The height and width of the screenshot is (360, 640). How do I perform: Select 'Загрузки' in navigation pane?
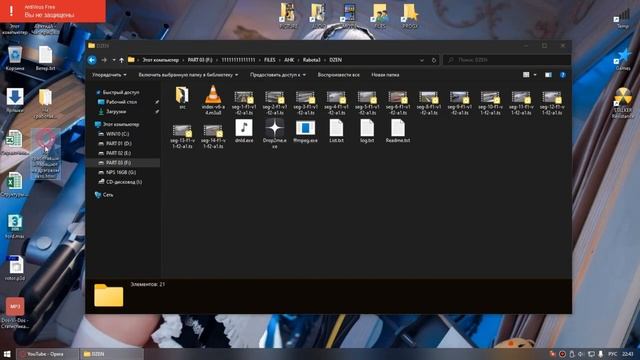pyautogui.click(x=116, y=111)
